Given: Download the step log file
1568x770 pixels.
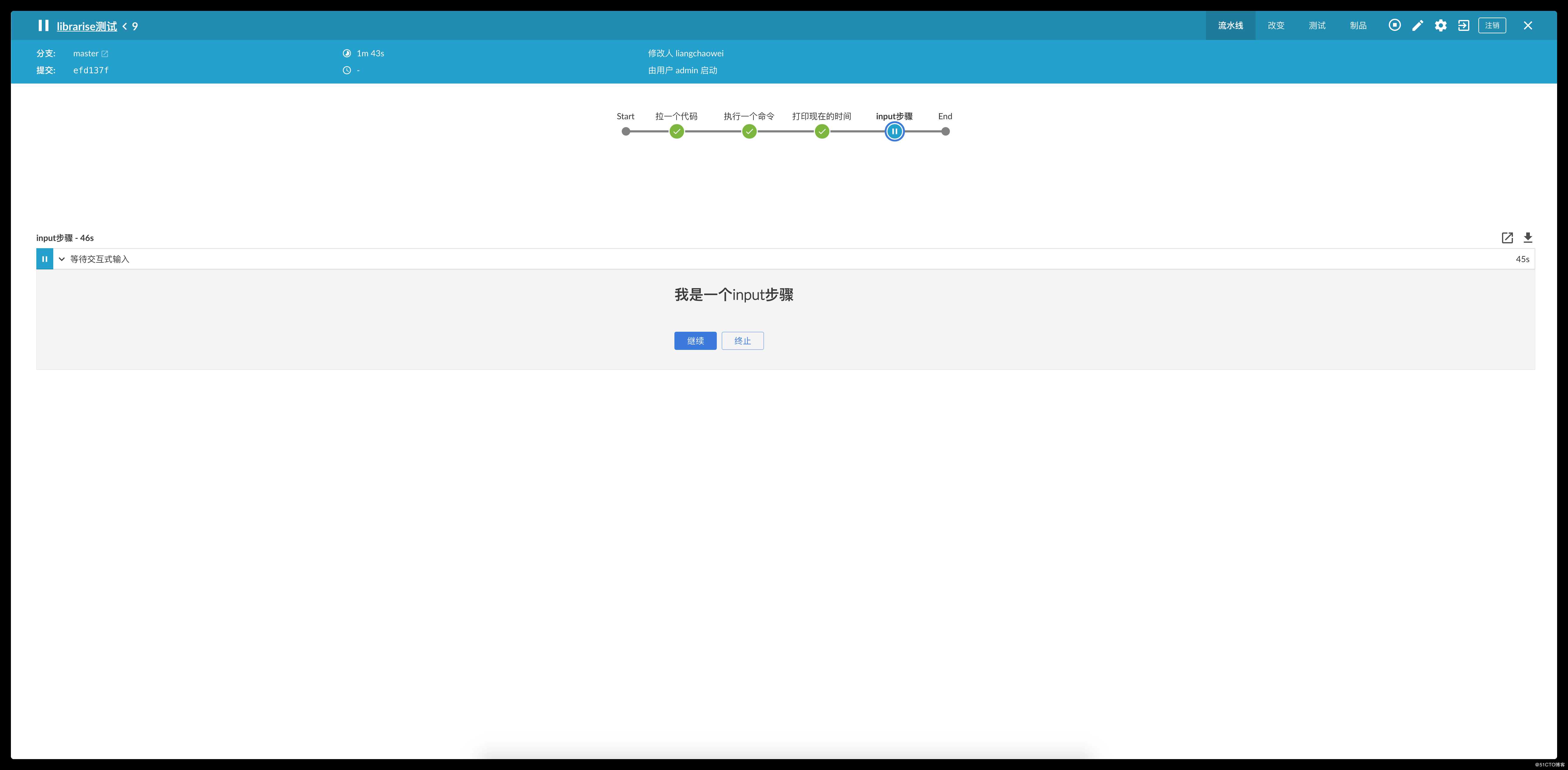Looking at the screenshot, I should pyautogui.click(x=1527, y=237).
